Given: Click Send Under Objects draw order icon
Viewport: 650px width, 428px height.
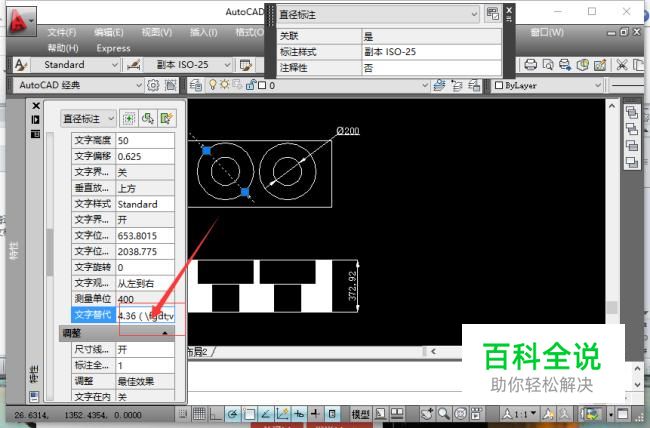Looking at the screenshot, I should click(632, 162).
